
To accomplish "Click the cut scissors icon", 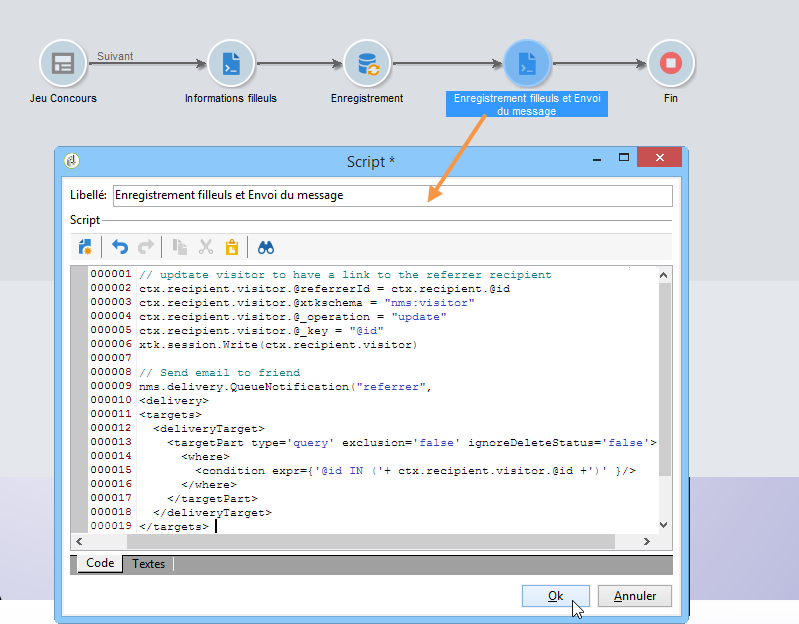I will [x=206, y=247].
